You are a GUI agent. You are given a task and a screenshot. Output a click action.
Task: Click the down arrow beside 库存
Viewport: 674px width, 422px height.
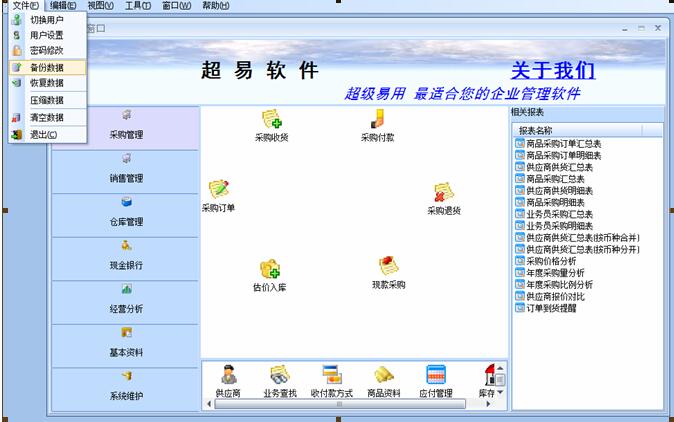(x=500, y=392)
